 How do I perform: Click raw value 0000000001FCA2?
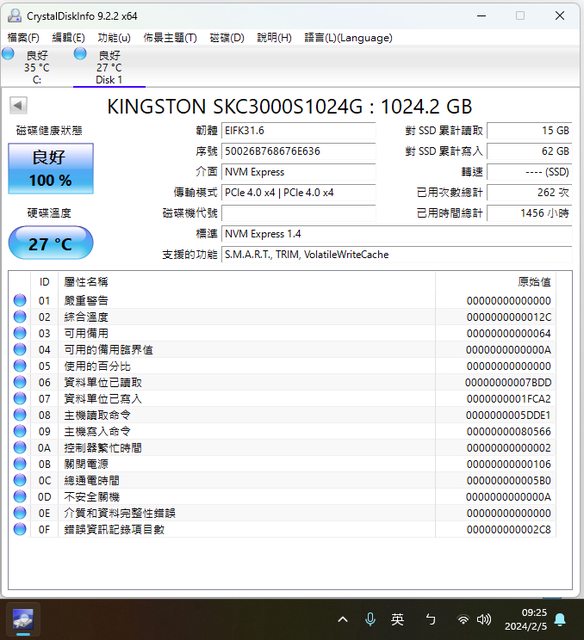[509, 399]
